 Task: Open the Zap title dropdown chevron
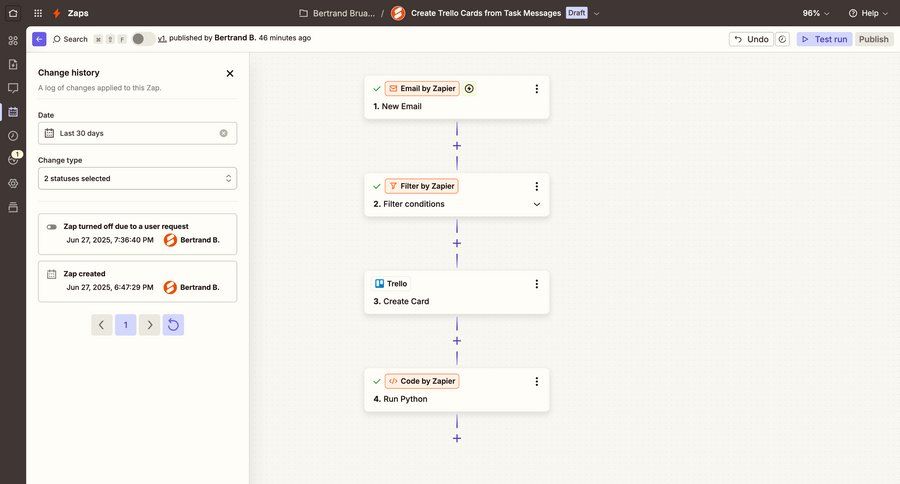tap(596, 13)
